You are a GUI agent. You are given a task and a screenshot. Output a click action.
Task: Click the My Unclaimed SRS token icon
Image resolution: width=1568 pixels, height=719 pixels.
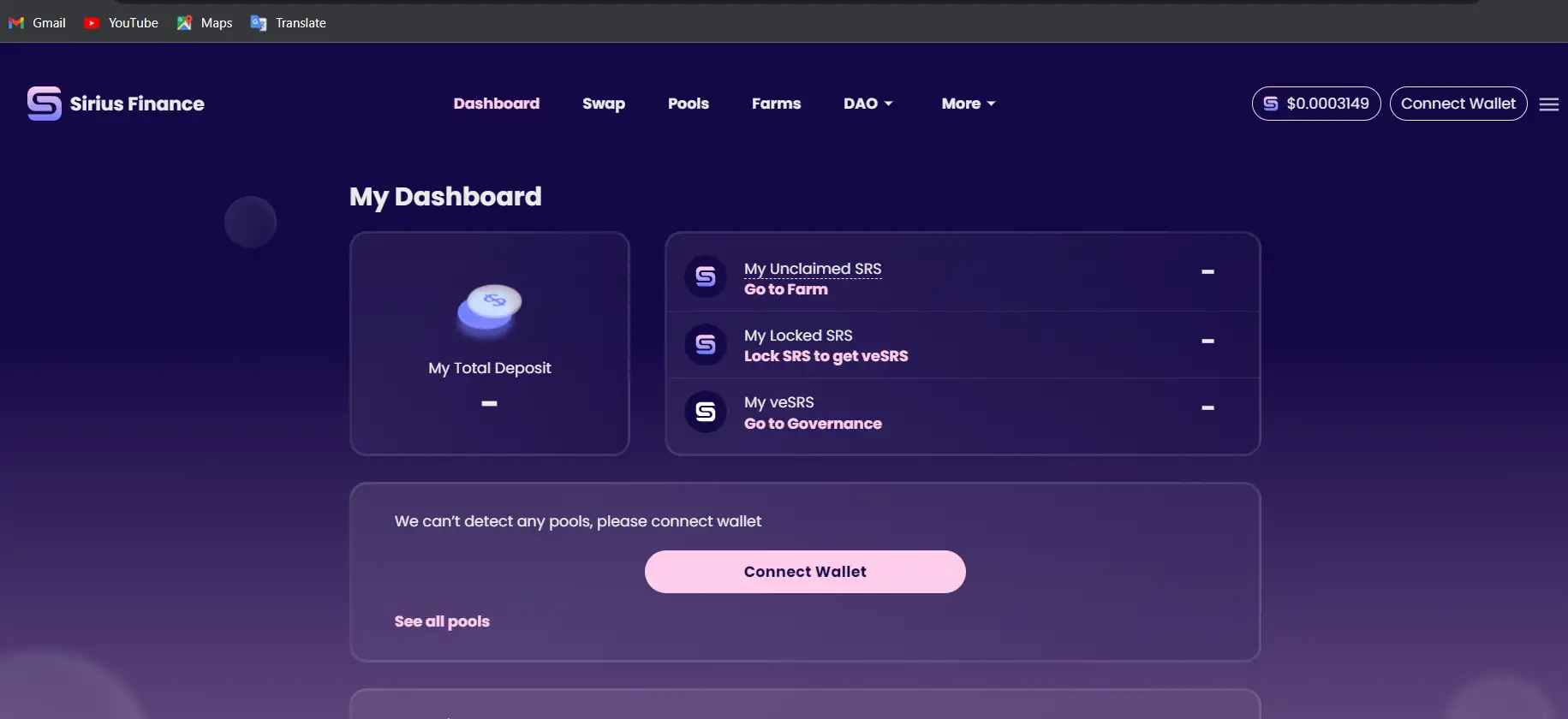point(706,276)
